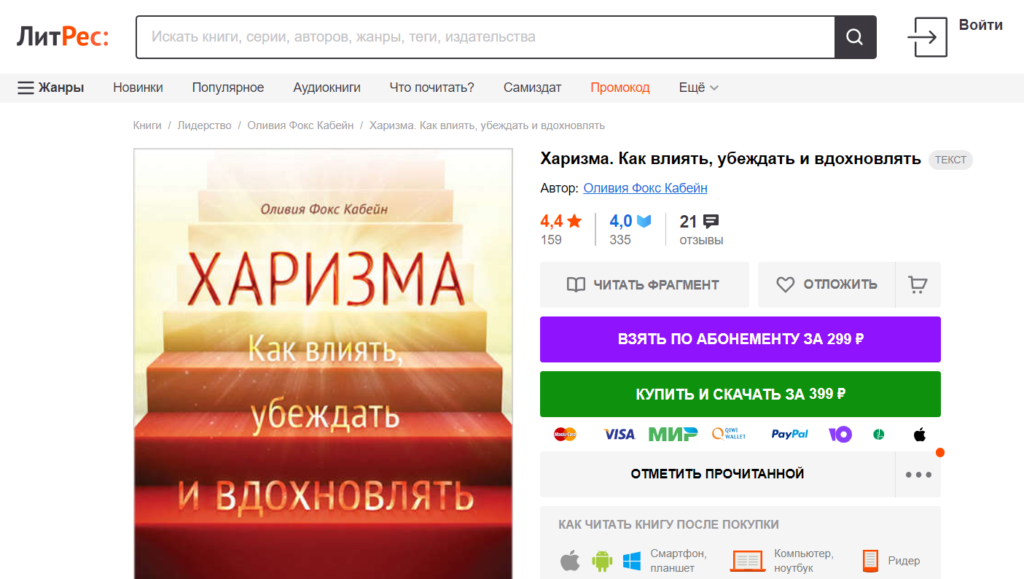Open the Новинки menu item
1024x579 pixels.
(138, 87)
